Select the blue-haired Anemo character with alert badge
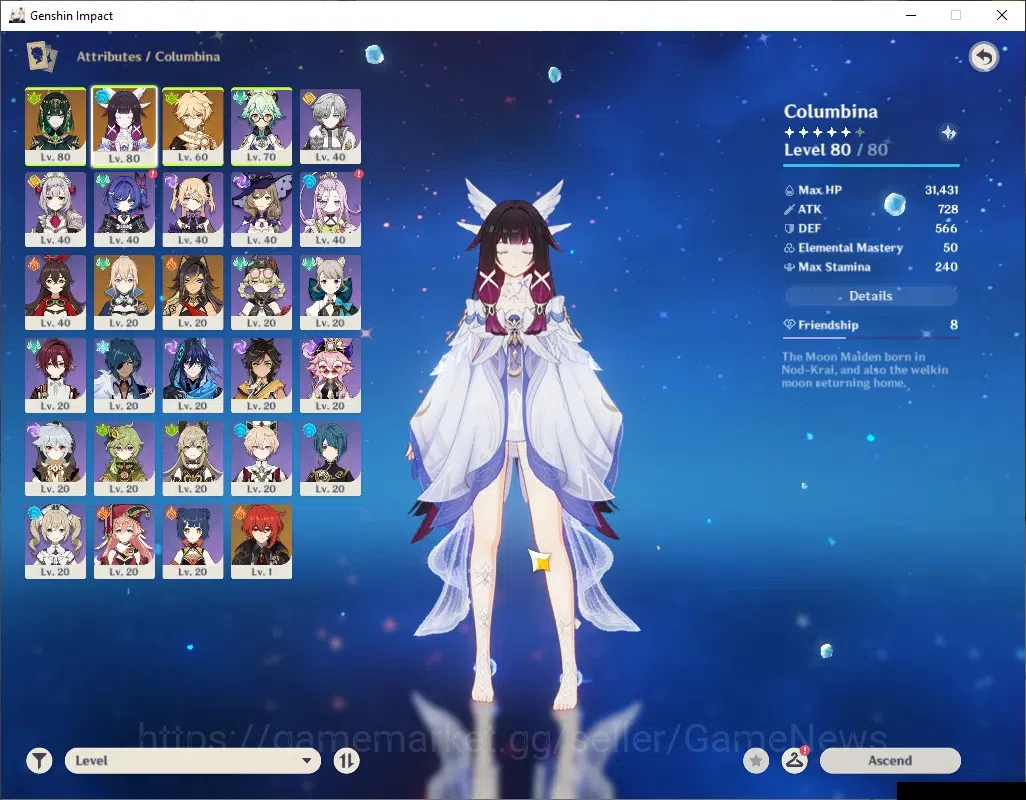Viewport: 1026px width, 800px height. 124,209
